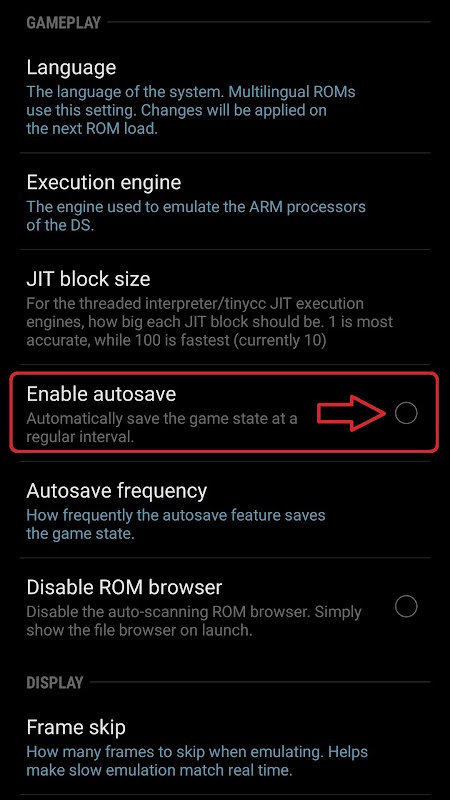The width and height of the screenshot is (450, 800).
Task: Open the Execution engine setting
Action: [225, 202]
